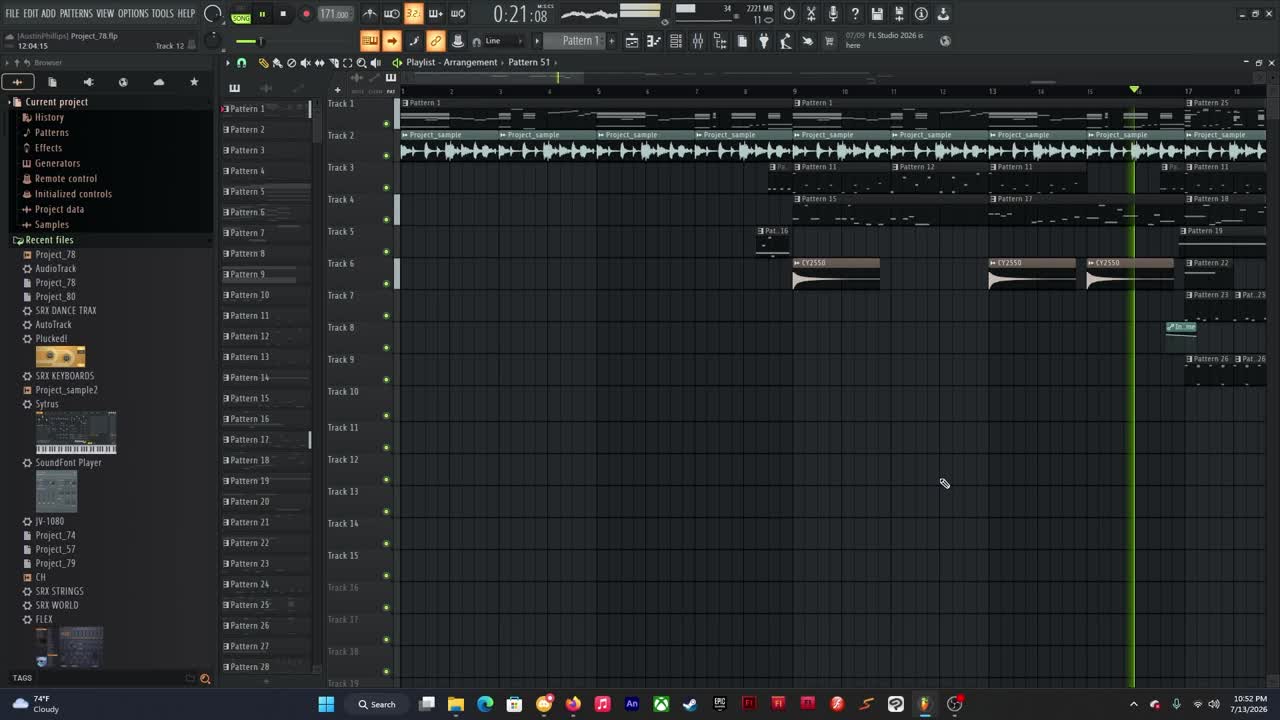This screenshot has height=720, width=1280.
Task: Open the ADD menu
Action: point(48,13)
